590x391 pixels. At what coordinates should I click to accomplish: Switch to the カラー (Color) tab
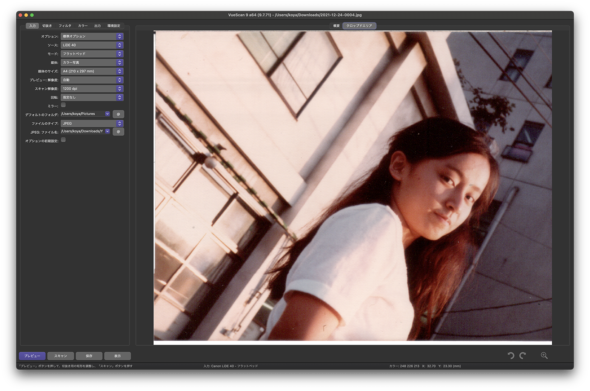(x=83, y=26)
